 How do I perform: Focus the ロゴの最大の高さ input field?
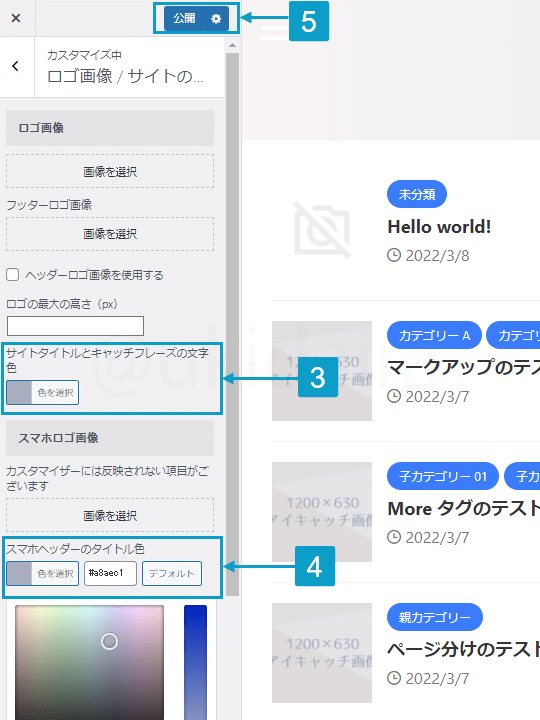(75, 326)
